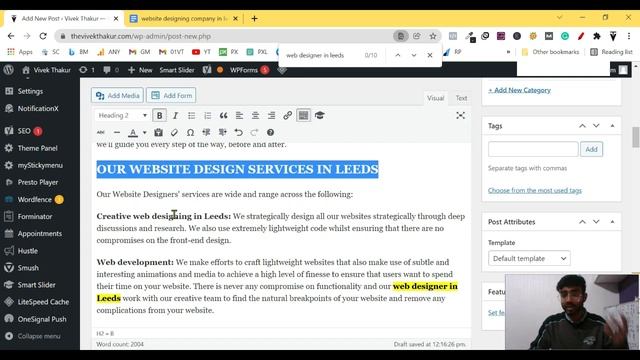The width and height of the screenshot is (640, 360).
Task: Go to next find-in-page match
Action: point(413,55)
